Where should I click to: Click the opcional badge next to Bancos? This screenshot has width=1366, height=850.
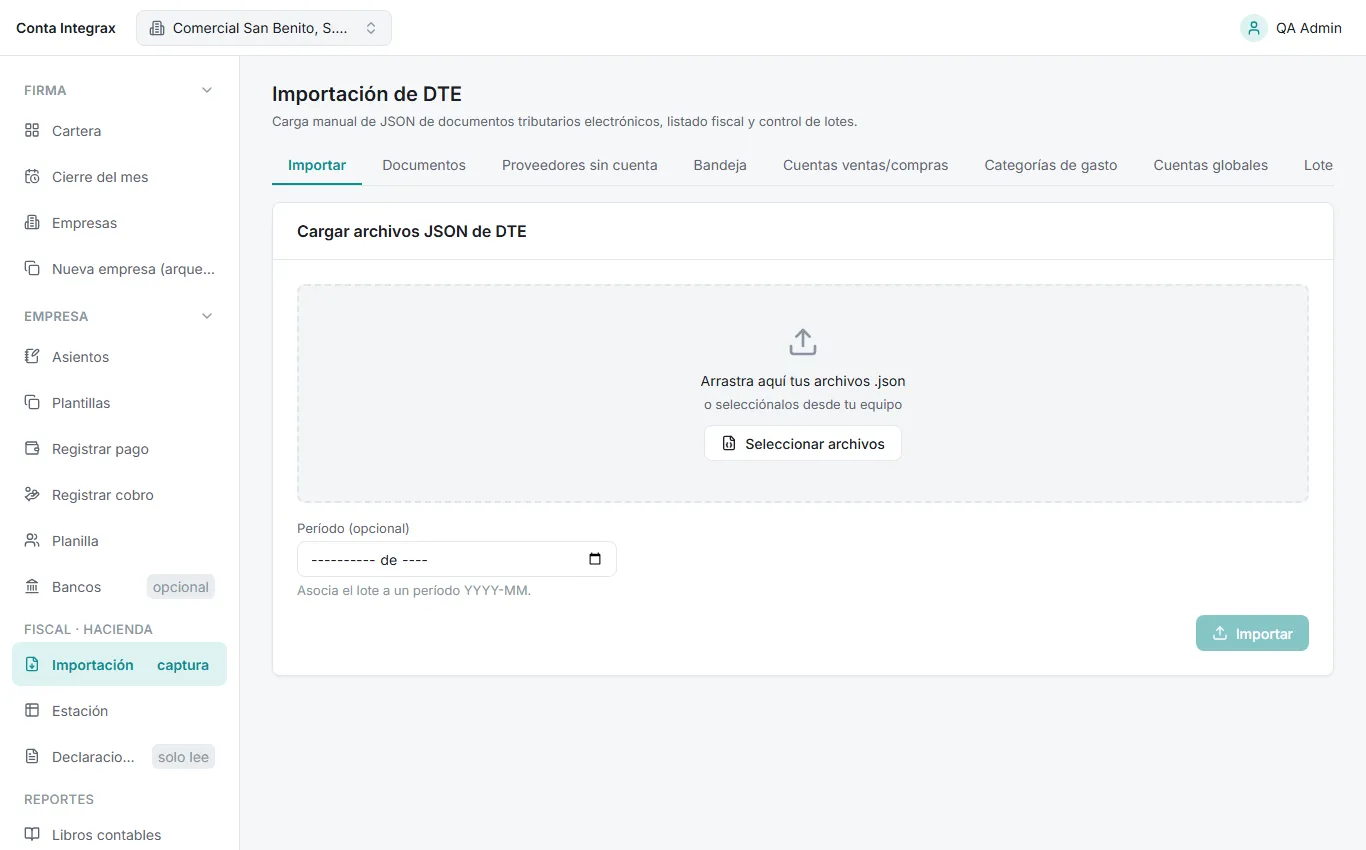pos(181,587)
